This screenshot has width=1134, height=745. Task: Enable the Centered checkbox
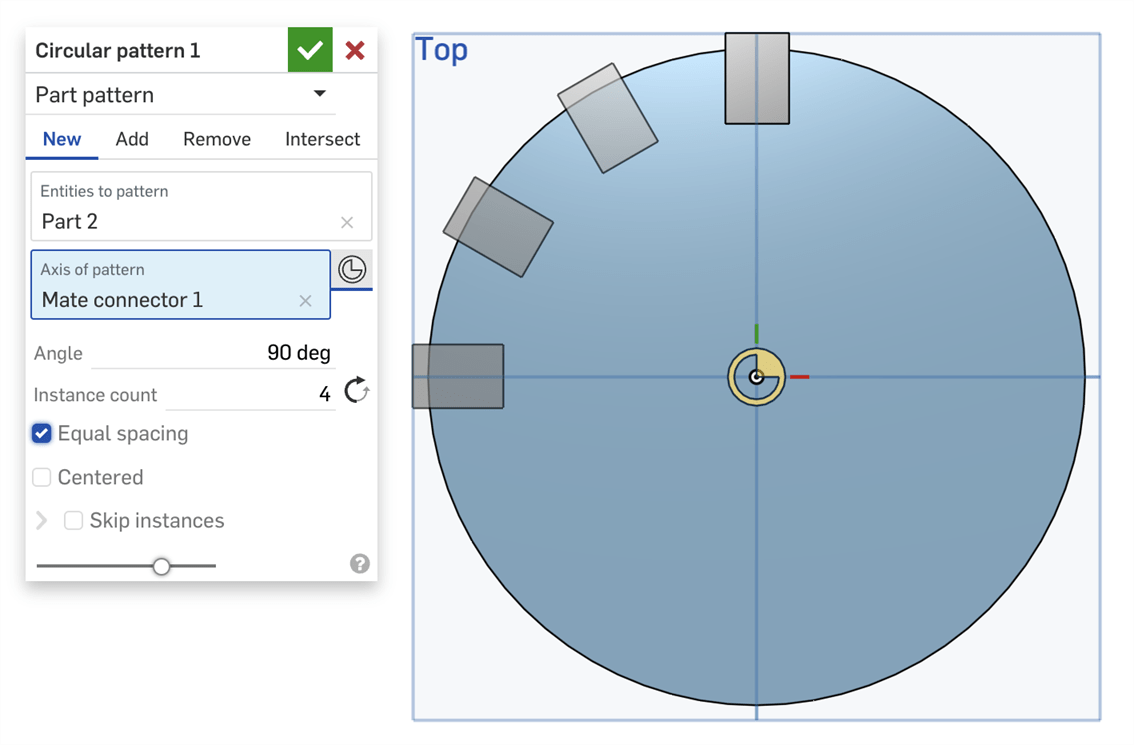(x=42, y=477)
